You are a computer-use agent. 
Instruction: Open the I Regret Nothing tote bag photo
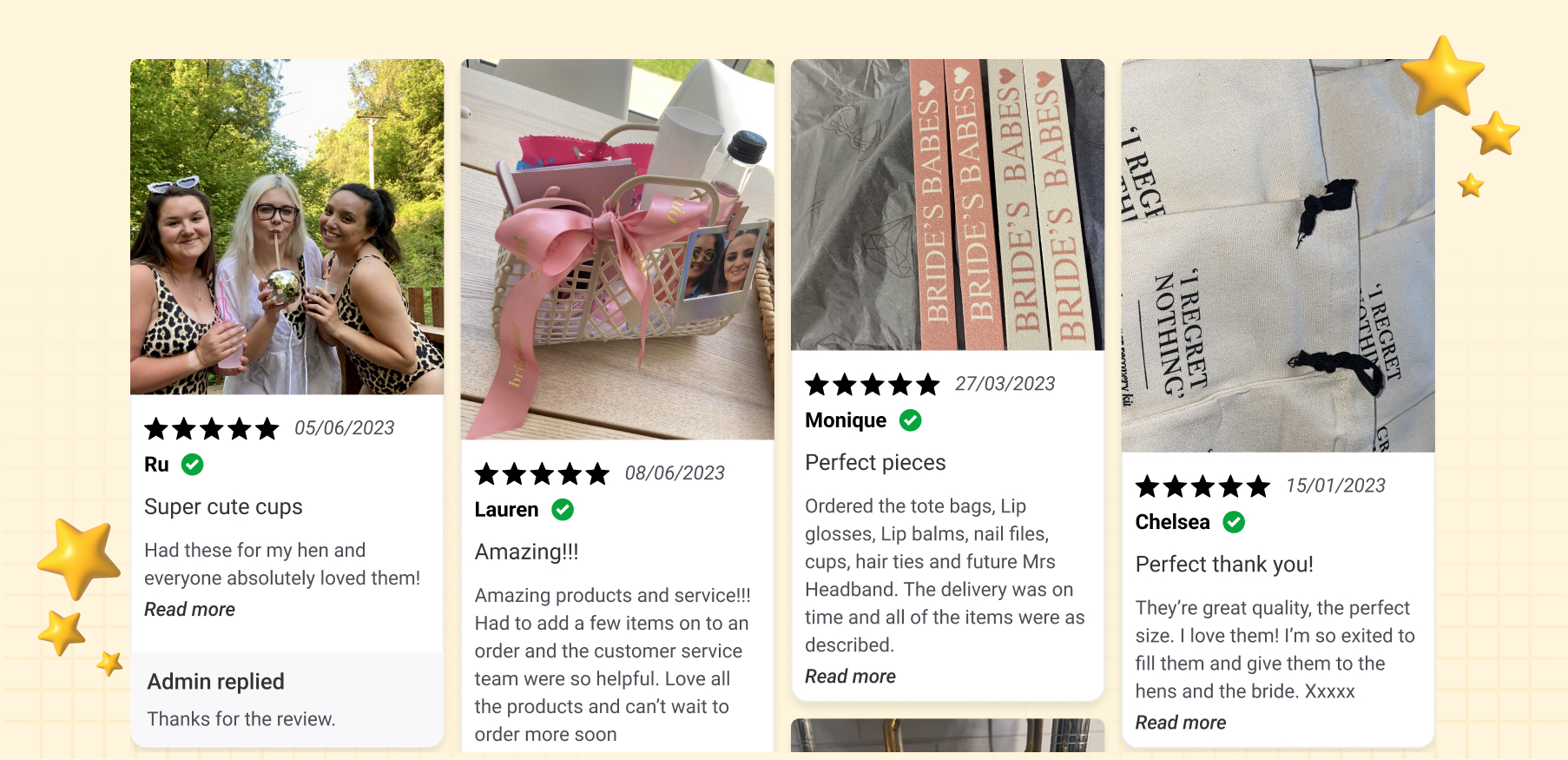tap(1278, 255)
